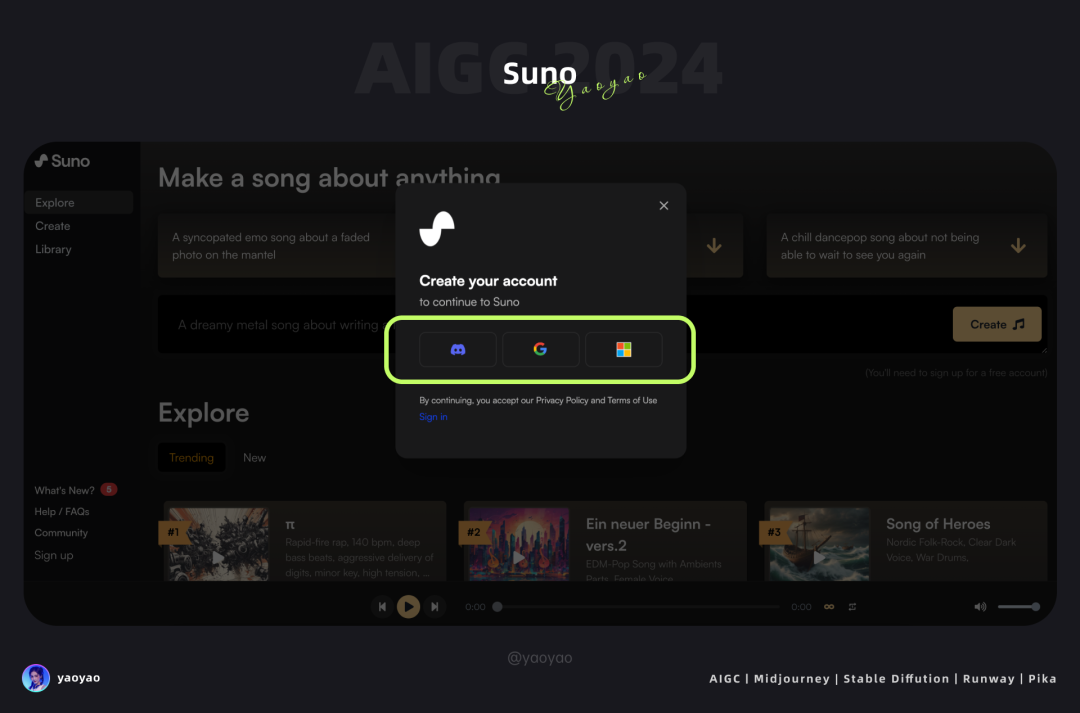
Task: Adjust the volume slider
Action: click(1019, 607)
